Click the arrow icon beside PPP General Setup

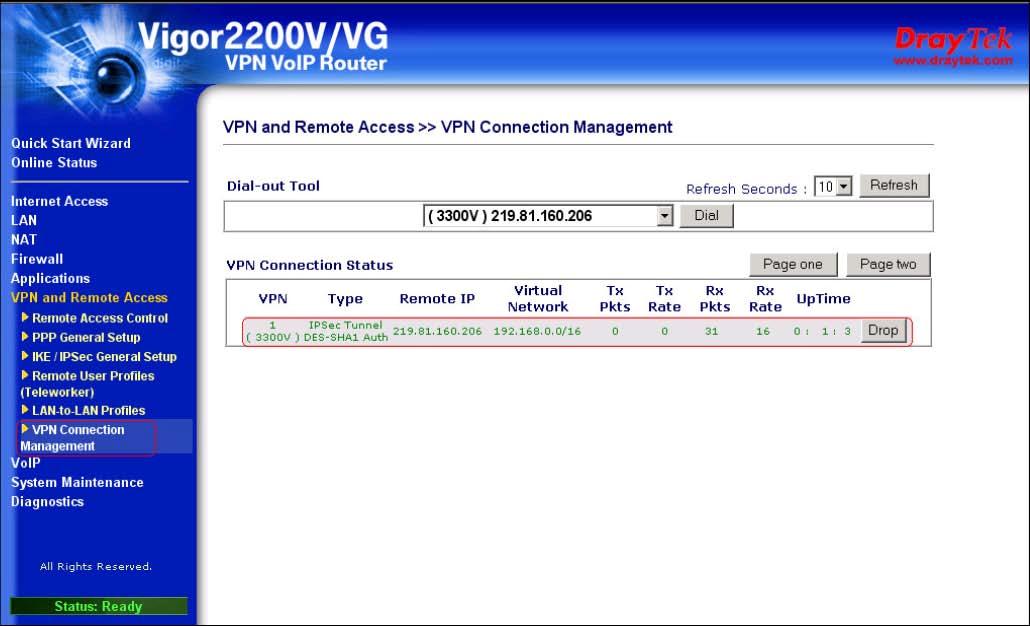point(25,337)
